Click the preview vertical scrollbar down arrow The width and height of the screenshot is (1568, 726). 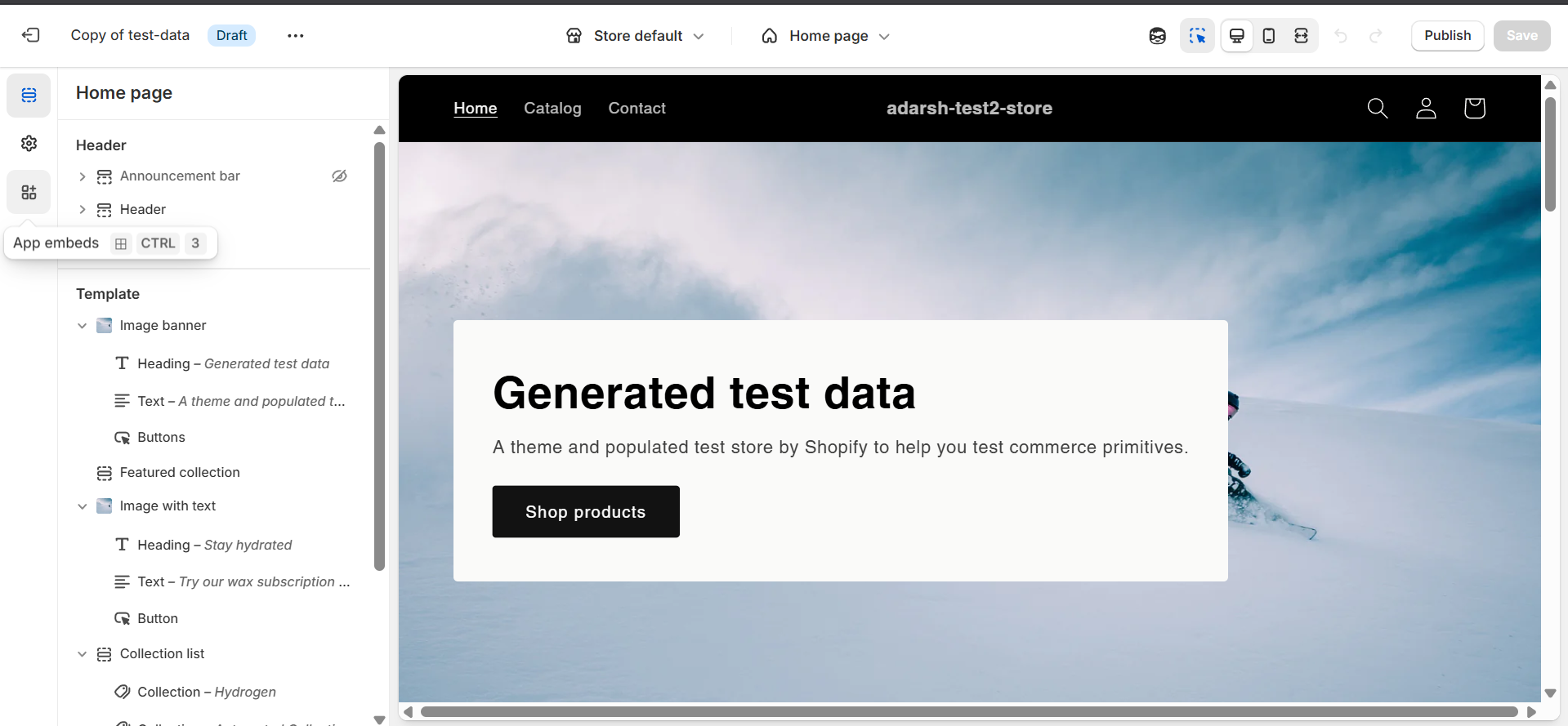(1550, 693)
